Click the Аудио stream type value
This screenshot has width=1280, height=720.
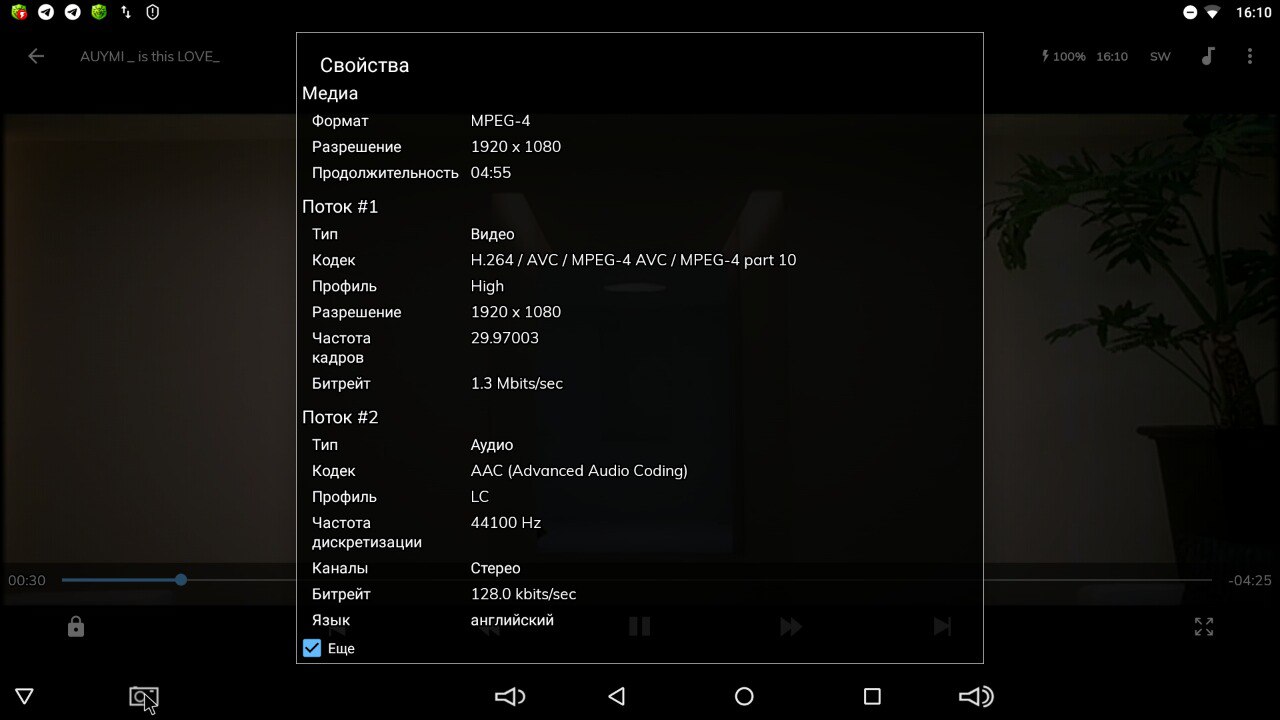(x=492, y=445)
